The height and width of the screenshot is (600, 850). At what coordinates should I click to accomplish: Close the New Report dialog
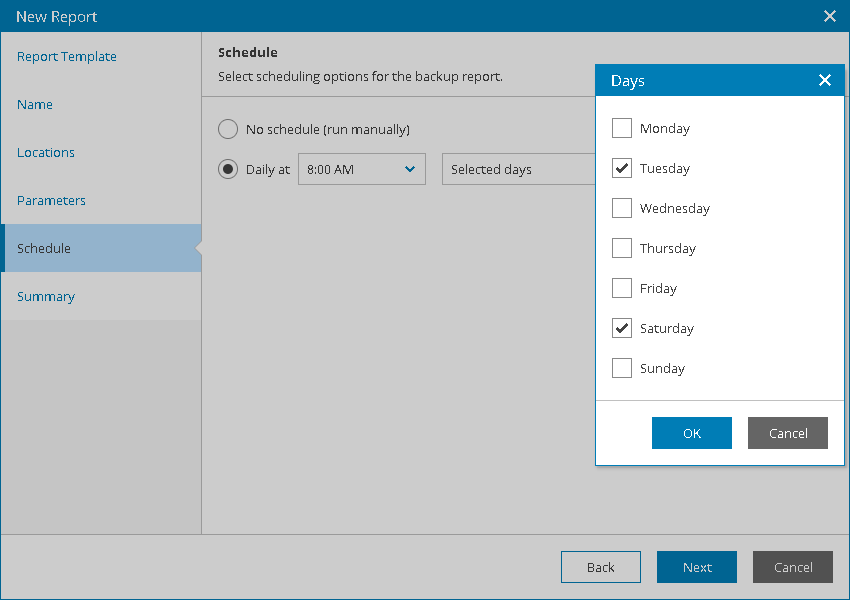[829, 16]
